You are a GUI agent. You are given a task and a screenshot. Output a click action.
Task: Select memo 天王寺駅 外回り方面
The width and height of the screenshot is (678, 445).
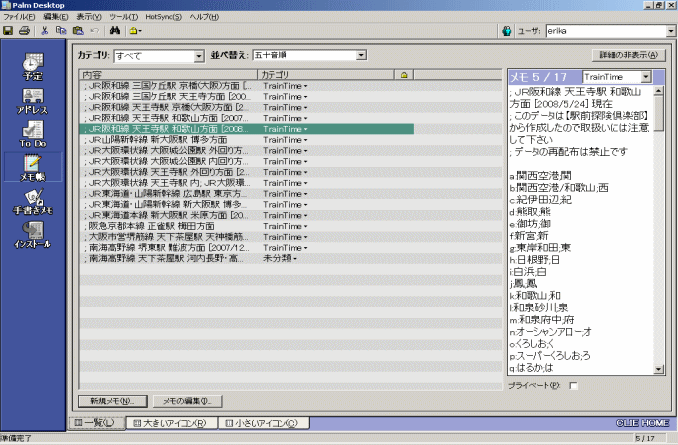point(247,172)
